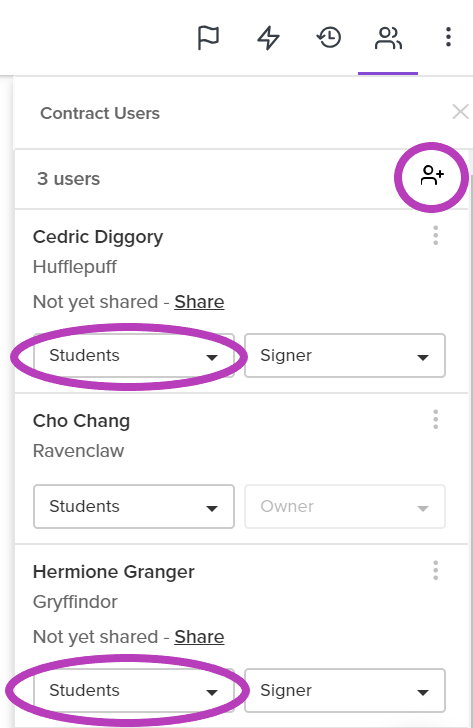Click the Cho Chang user name
This screenshot has width=473, height=728.
81,421
